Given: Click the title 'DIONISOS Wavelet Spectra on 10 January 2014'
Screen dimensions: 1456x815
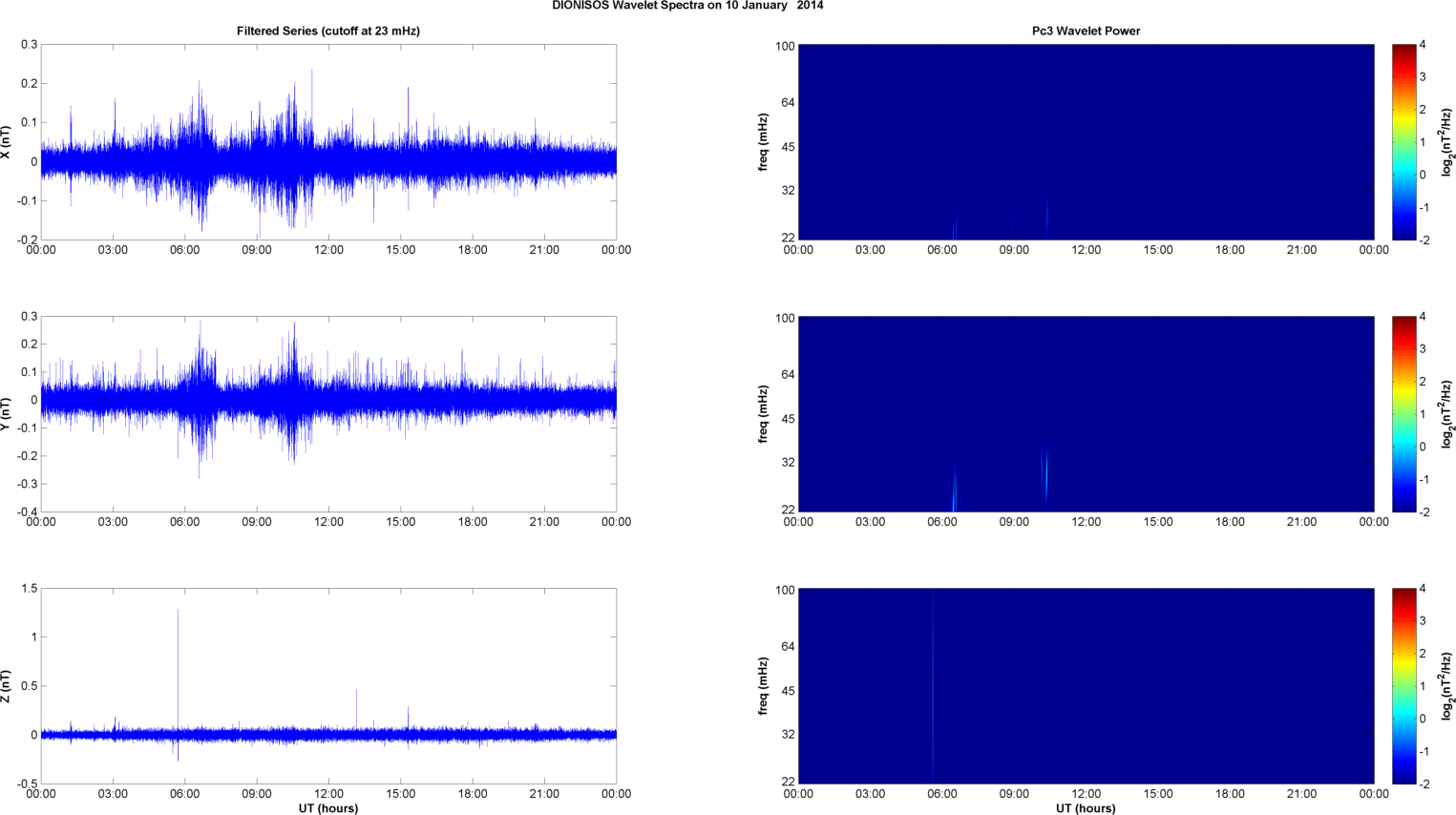Looking at the screenshot, I should [687, 6].
